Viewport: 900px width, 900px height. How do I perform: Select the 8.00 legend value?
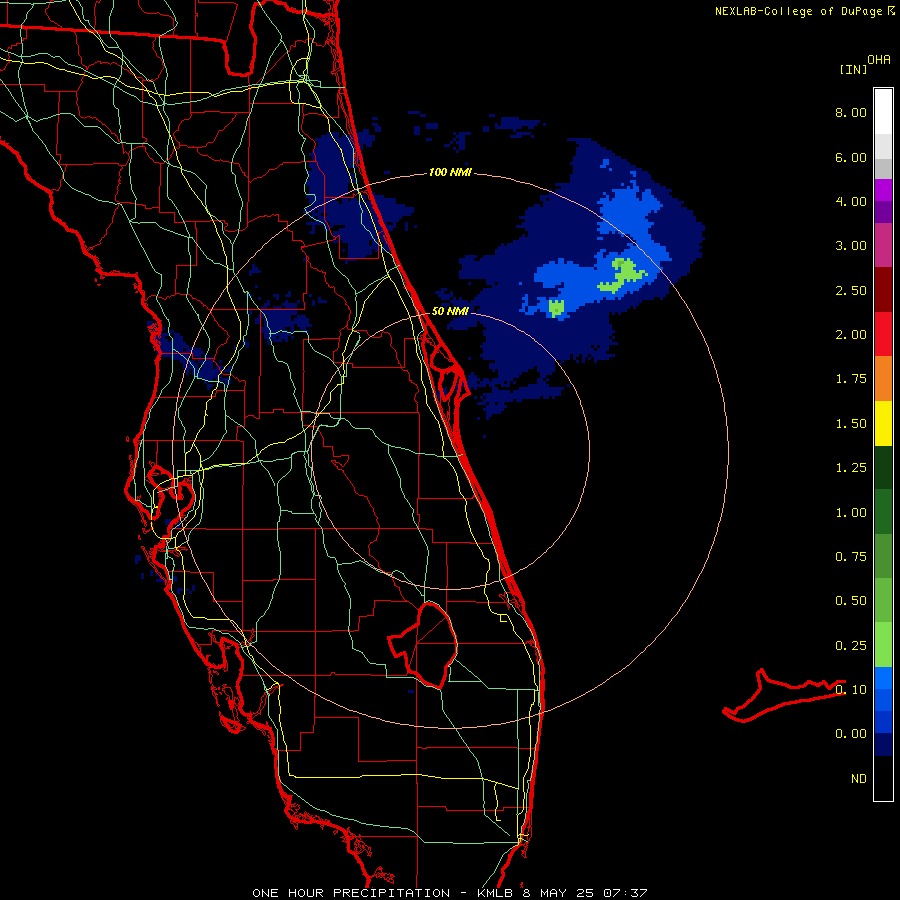851,112
